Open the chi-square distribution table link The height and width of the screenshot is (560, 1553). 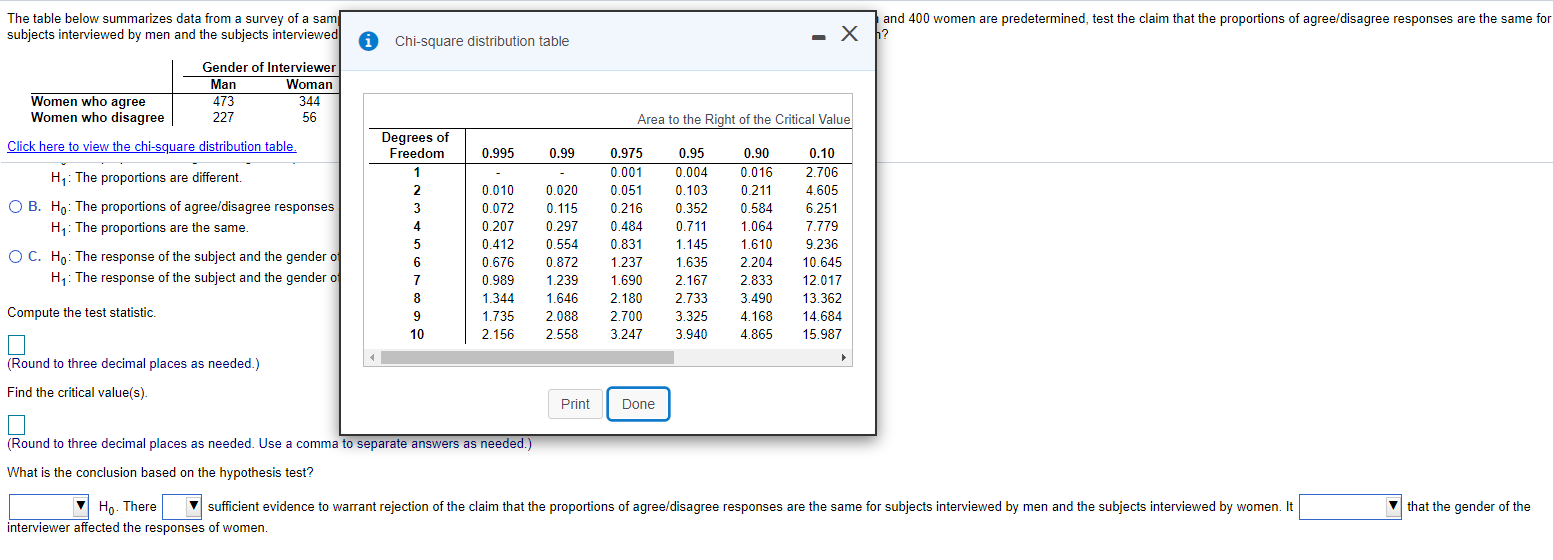coord(152,146)
